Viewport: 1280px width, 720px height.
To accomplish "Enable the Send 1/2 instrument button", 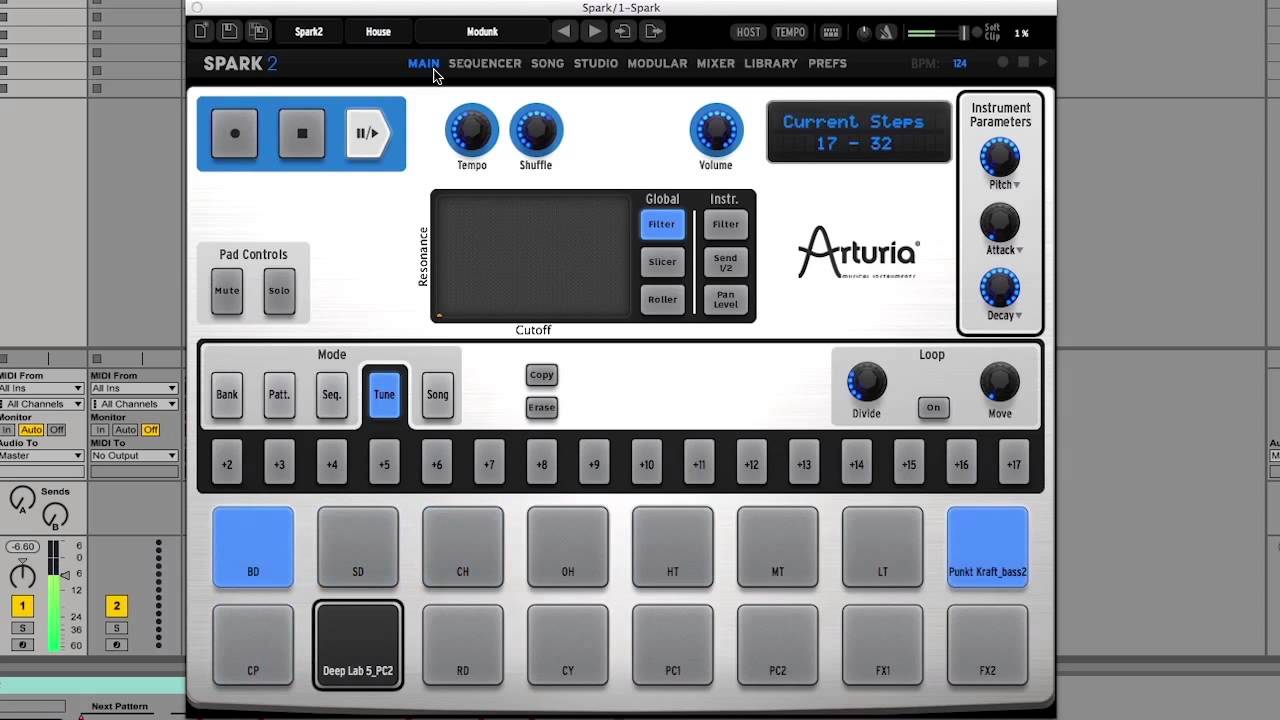I will click(x=726, y=262).
